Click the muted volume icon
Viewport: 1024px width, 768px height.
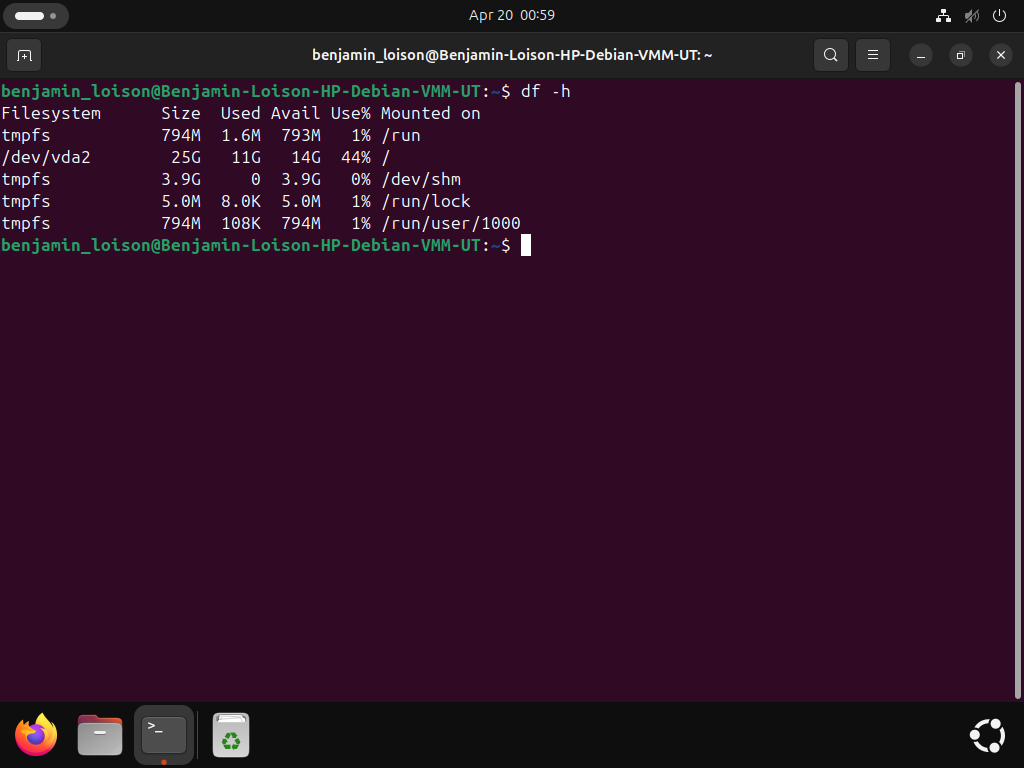pos(971,16)
